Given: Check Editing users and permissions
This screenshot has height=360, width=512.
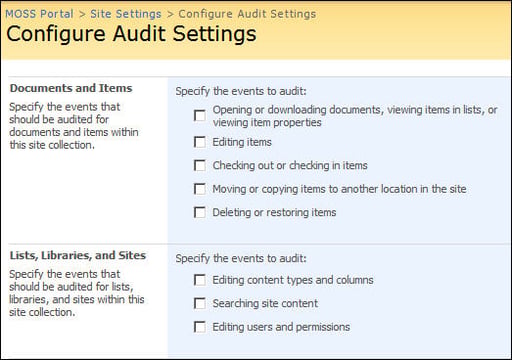Looking at the screenshot, I should click(x=200, y=327).
